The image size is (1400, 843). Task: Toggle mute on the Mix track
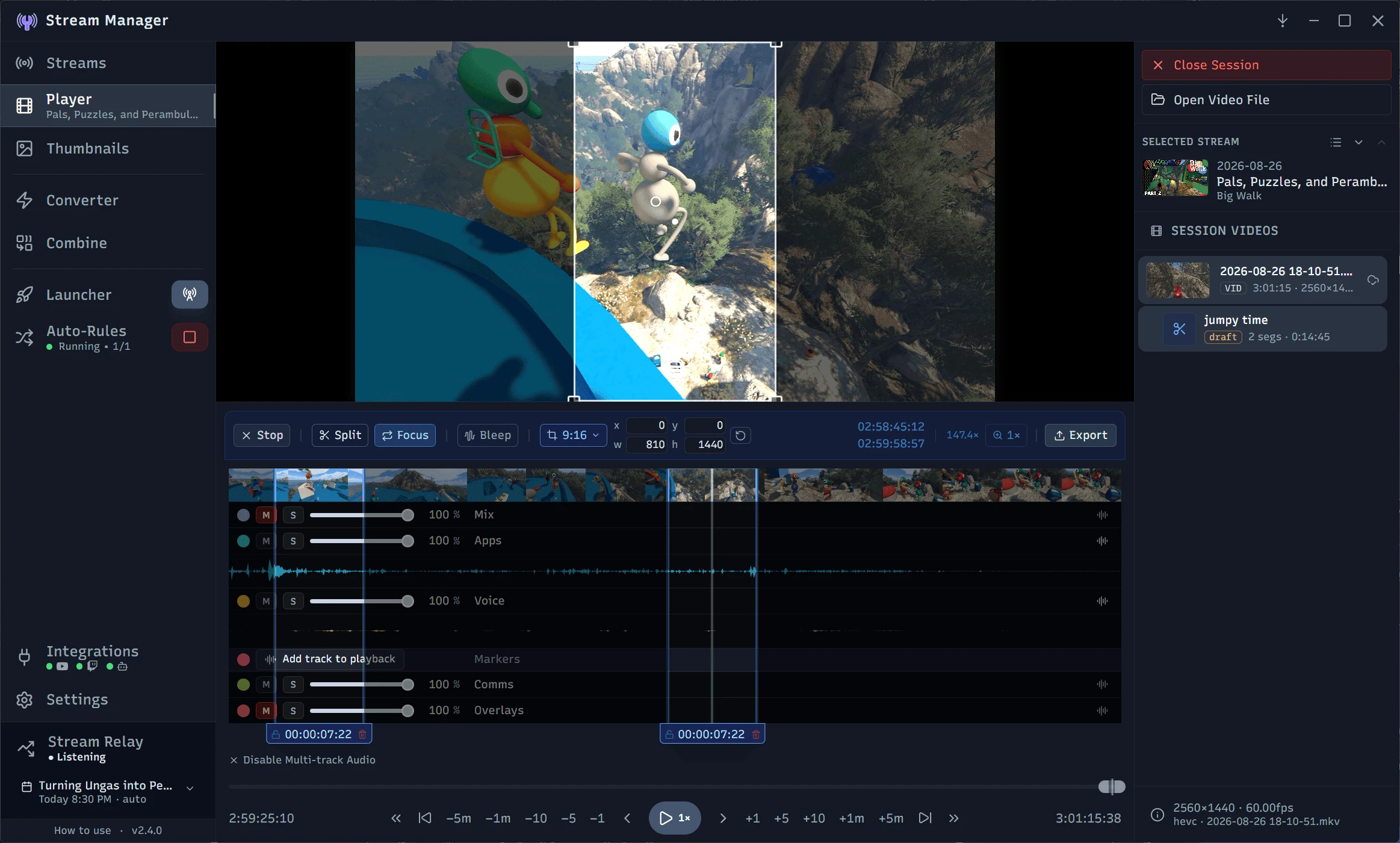[266, 515]
